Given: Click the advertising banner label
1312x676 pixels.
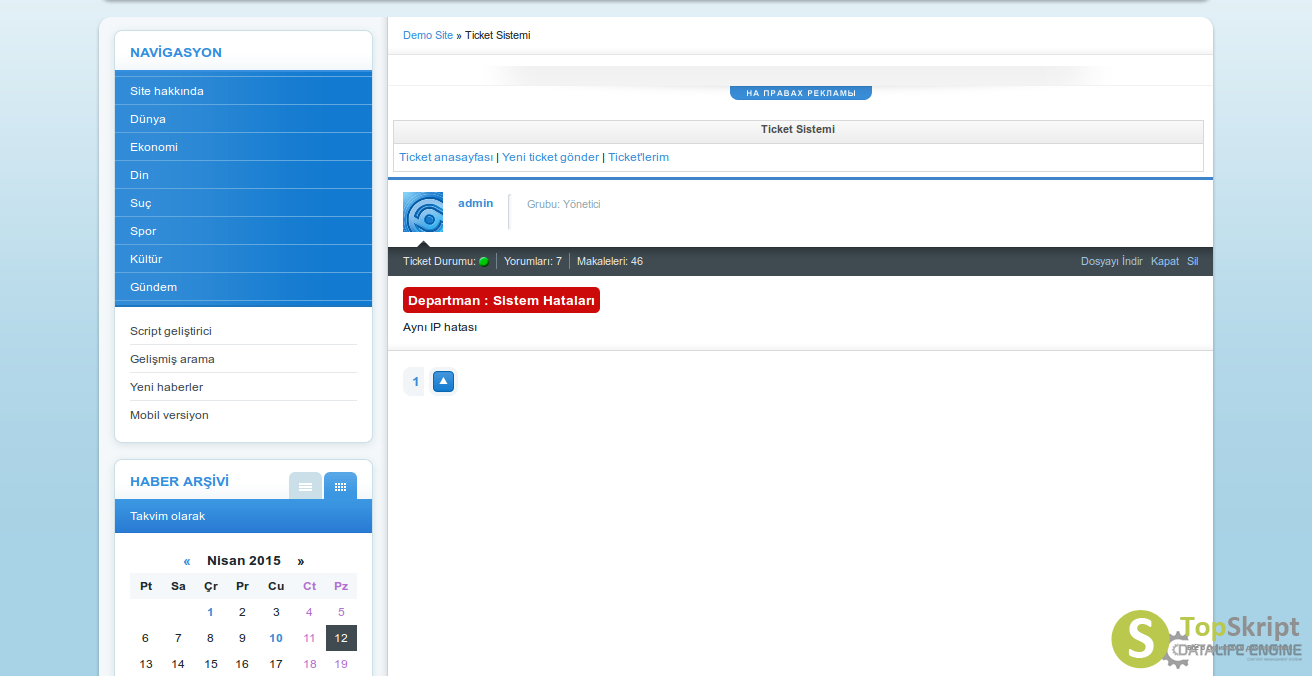Looking at the screenshot, I should coord(801,93).
